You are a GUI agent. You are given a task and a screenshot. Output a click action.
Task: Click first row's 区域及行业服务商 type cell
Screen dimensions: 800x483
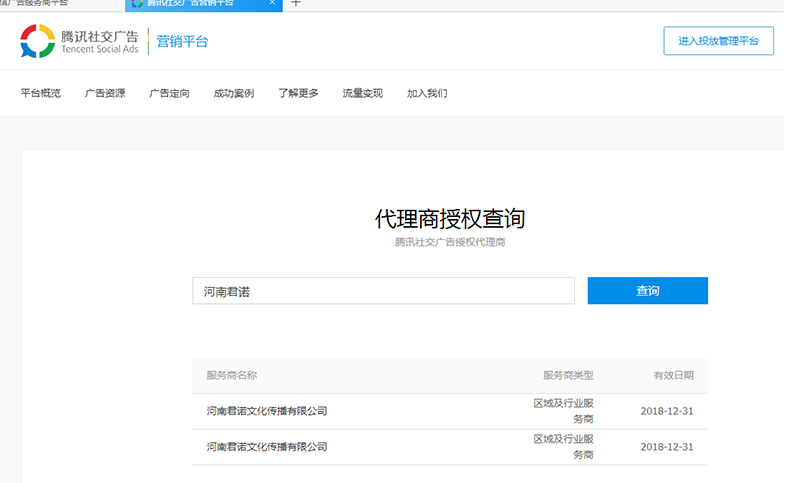pos(564,411)
